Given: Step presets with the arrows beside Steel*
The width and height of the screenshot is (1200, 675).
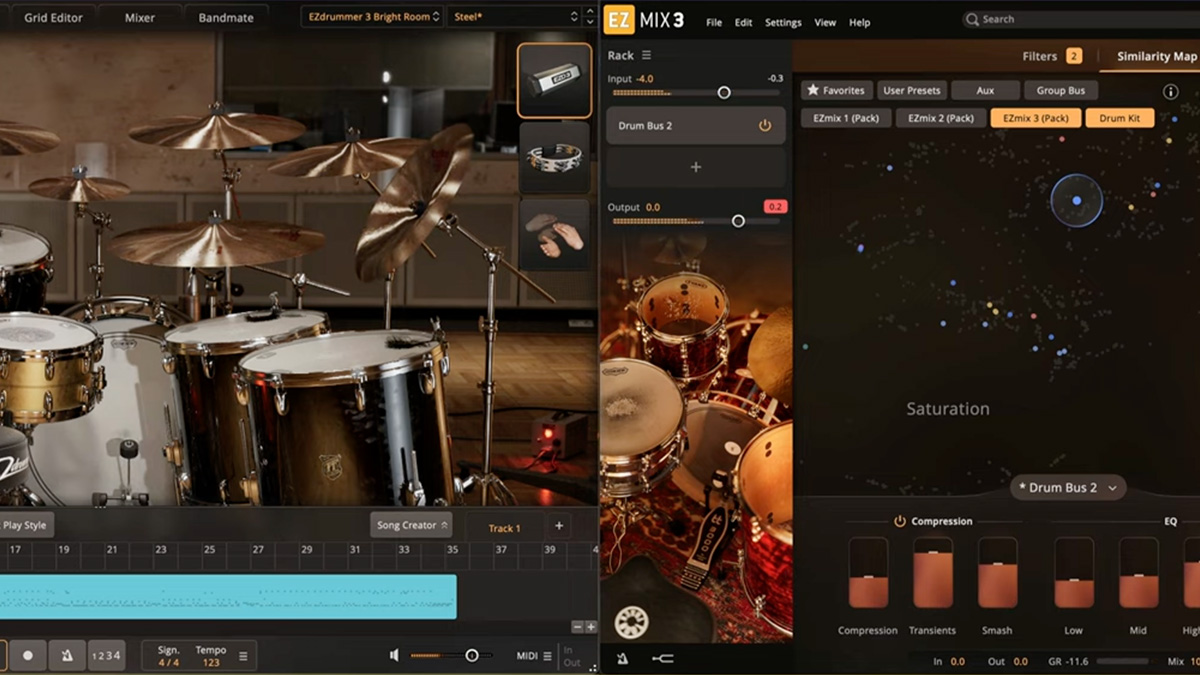Looking at the screenshot, I should (x=590, y=17).
